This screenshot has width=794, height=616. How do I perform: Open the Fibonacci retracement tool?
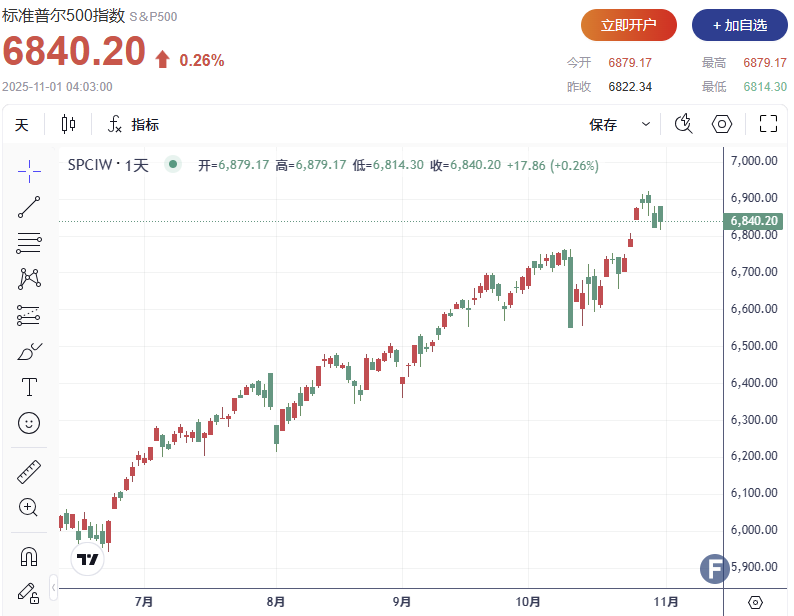click(x=29, y=242)
